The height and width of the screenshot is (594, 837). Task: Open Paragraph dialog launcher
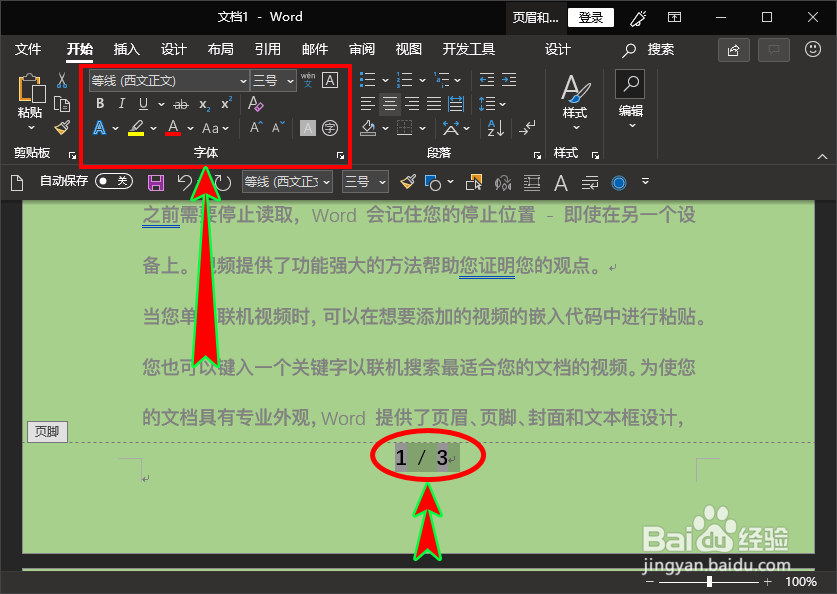537,155
